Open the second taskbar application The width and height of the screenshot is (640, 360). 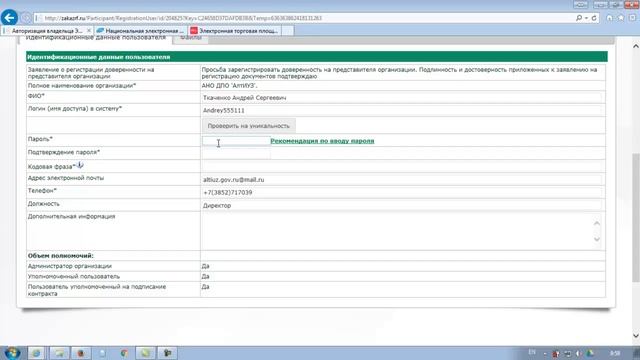pos(60,353)
